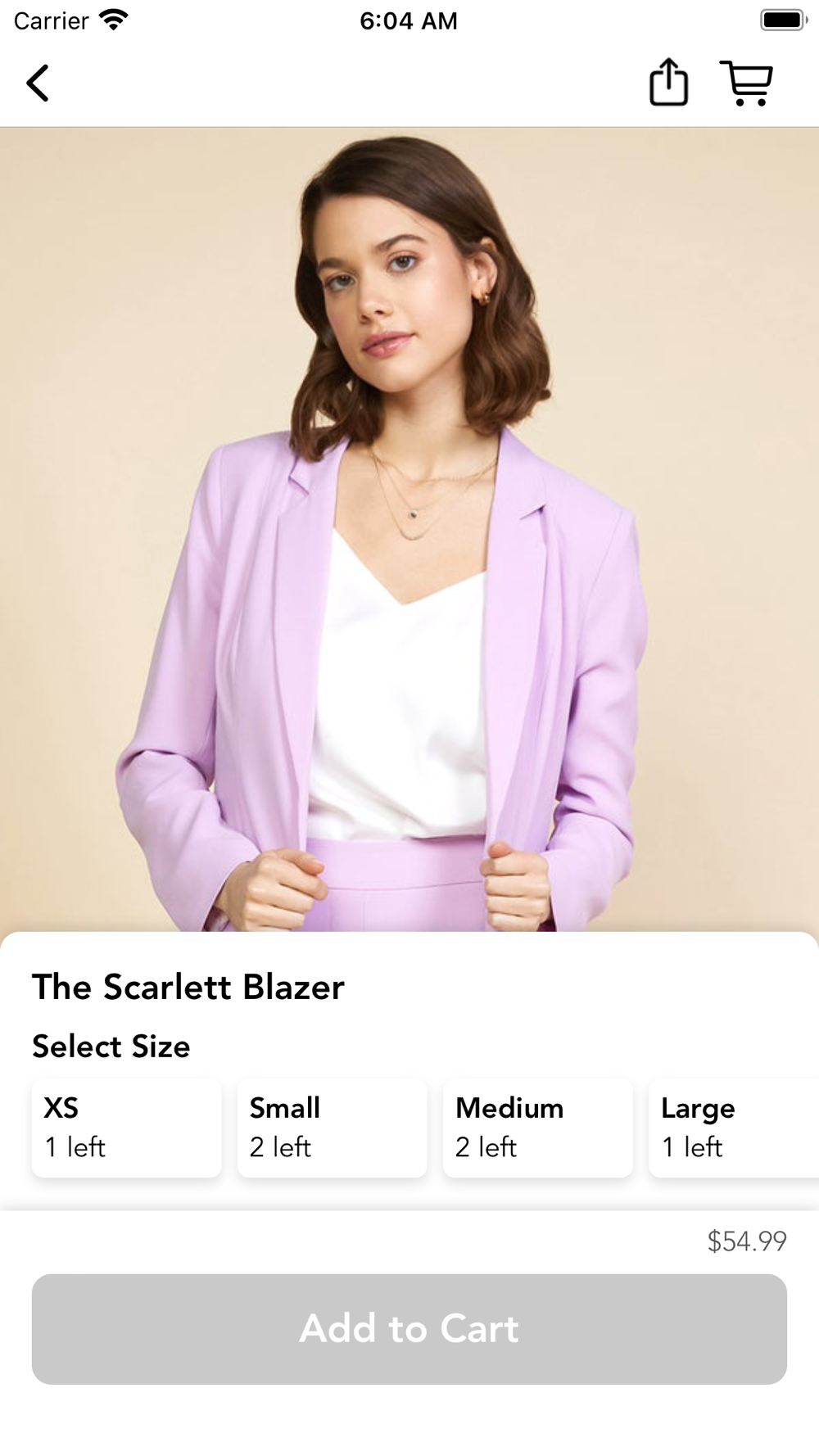Tap the '2 left' text under Medium

[x=486, y=1146]
